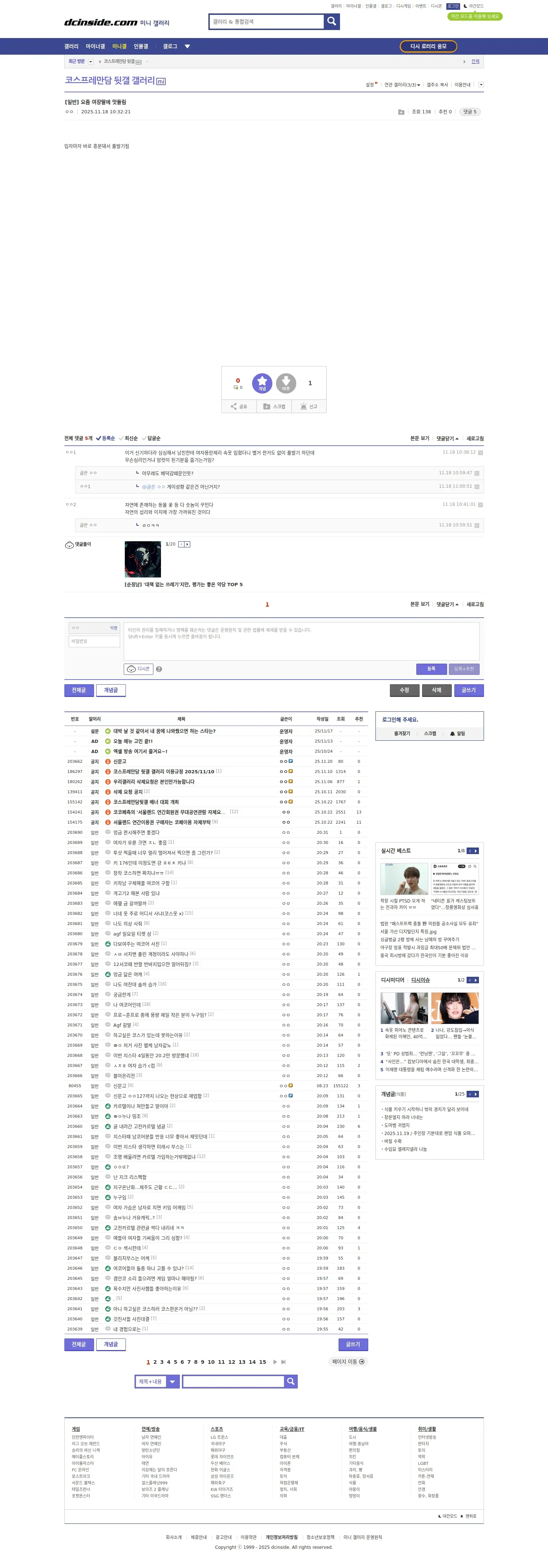The image size is (548, 1568).
Task: Click the 디시 로터리 응모 banner button
Action: (x=428, y=46)
